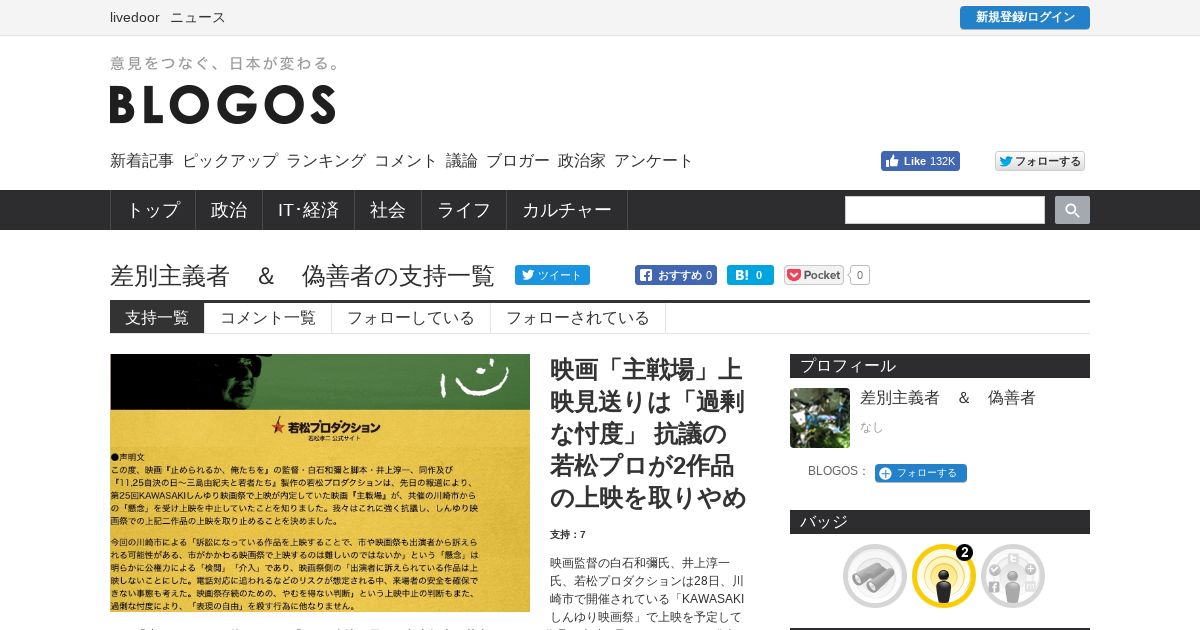This screenshot has height=630, width=1200.
Task: Open 議論 link
Action: tap(462, 161)
